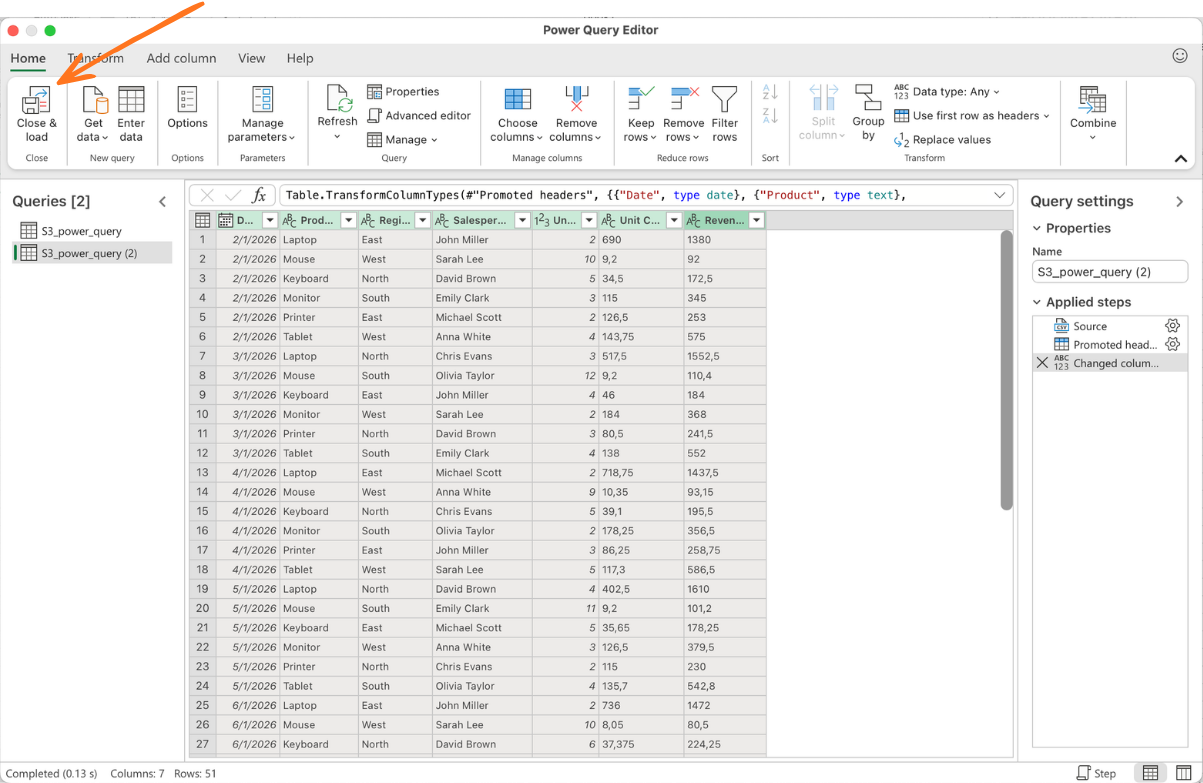Open the Units column filter dropdown
The image size is (1203, 783).
pyautogui.click(x=589, y=220)
